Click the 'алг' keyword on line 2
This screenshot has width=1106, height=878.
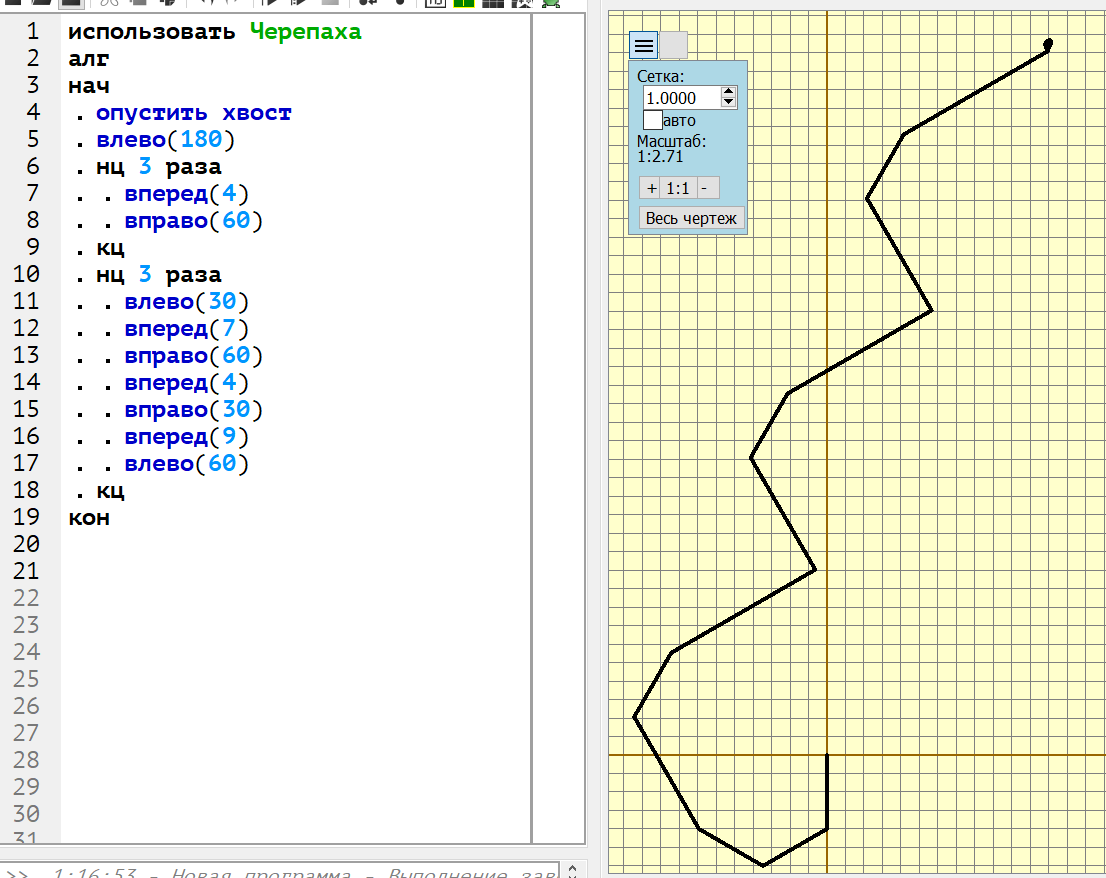point(89,59)
